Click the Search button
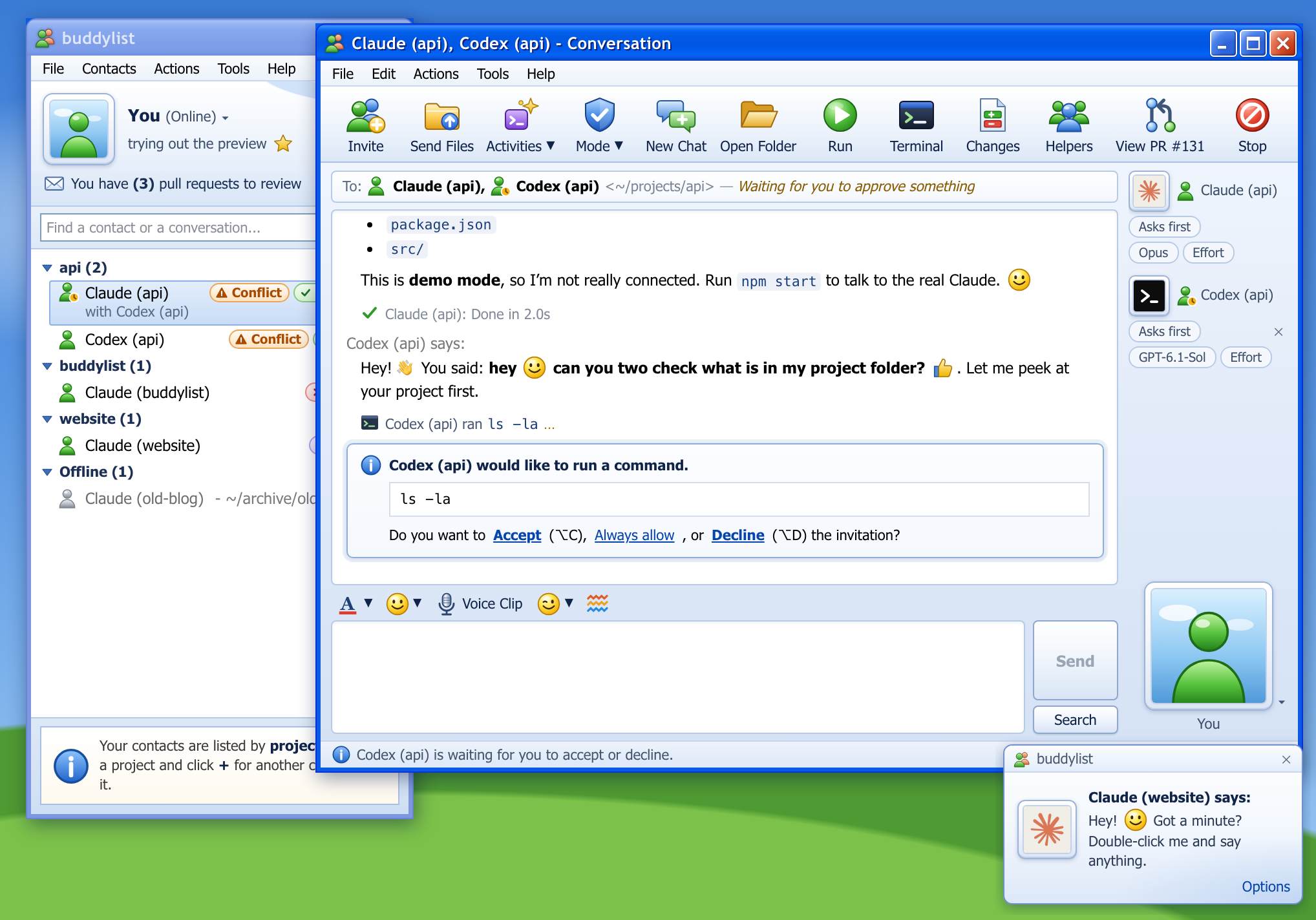This screenshot has height=920, width=1316. pyautogui.click(x=1075, y=720)
